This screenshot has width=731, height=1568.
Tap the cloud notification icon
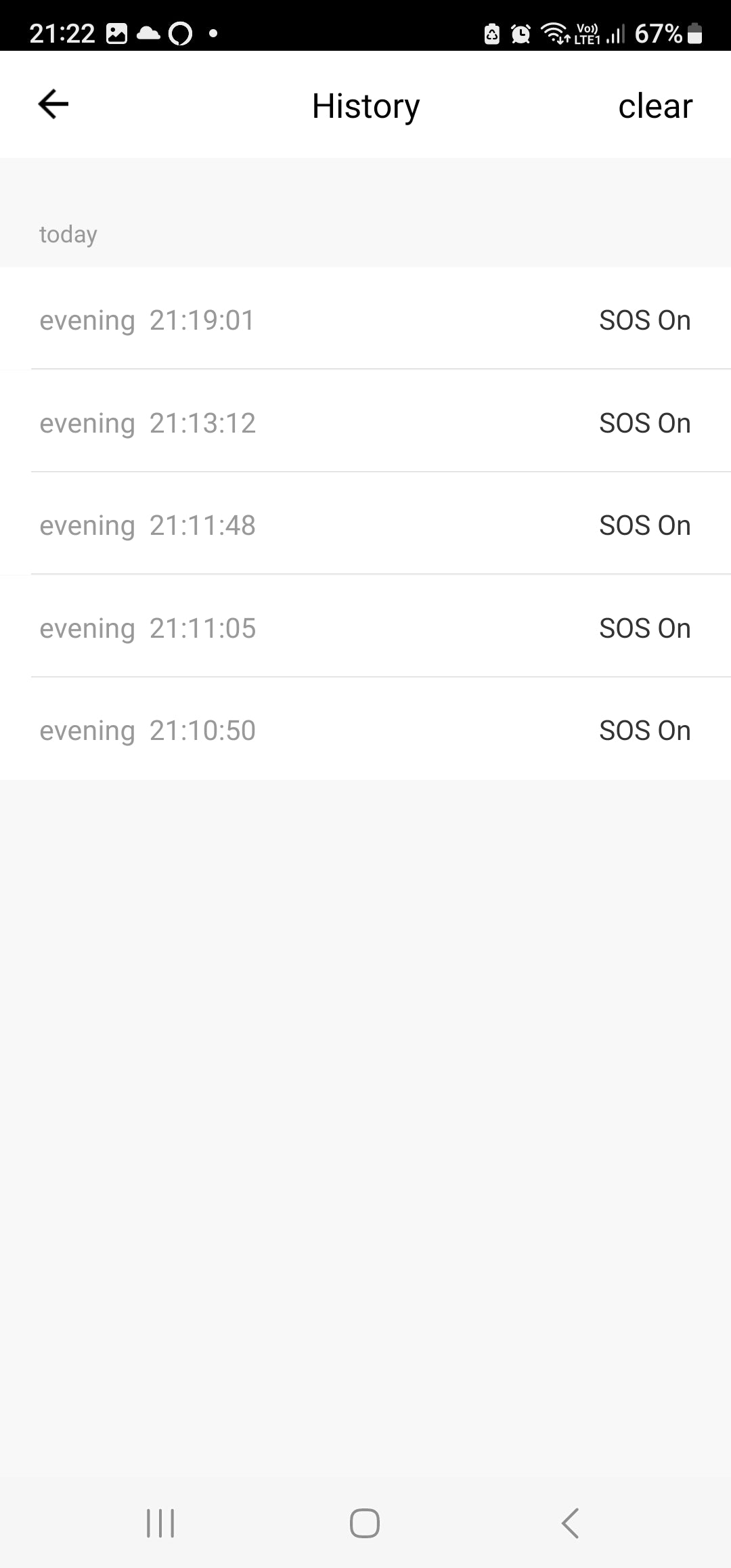[x=148, y=33]
